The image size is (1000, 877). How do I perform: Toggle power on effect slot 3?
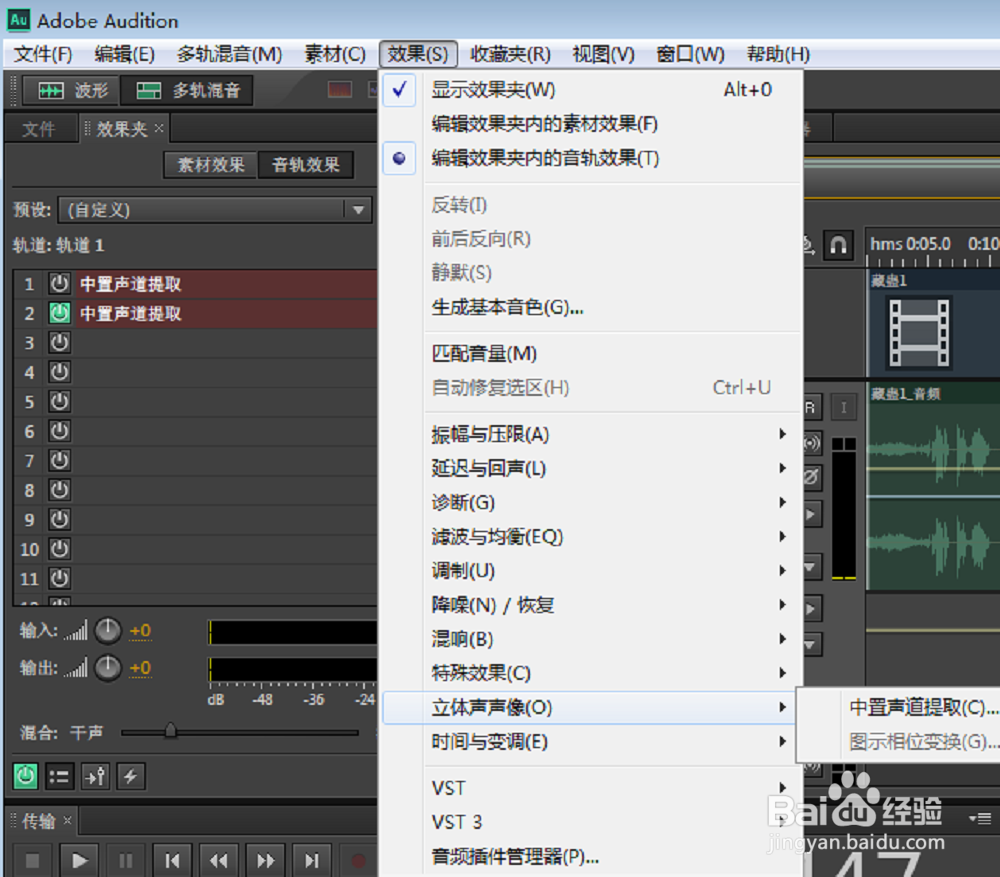(x=59, y=343)
